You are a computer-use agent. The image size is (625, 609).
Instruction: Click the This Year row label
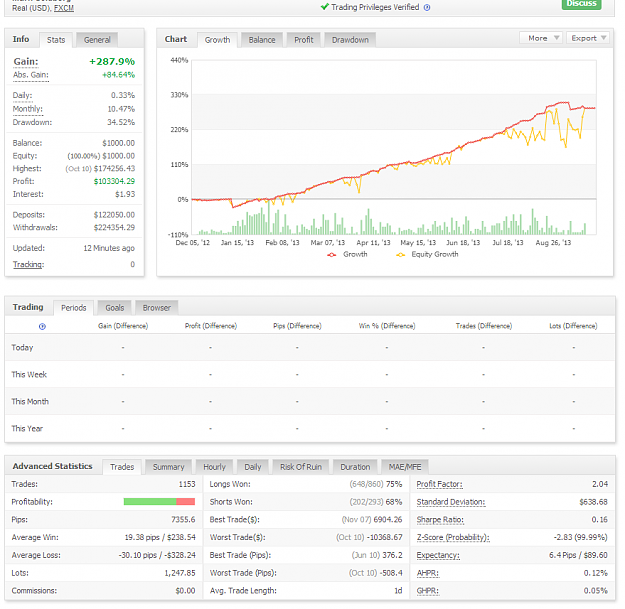pyautogui.click(x=27, y=429)
